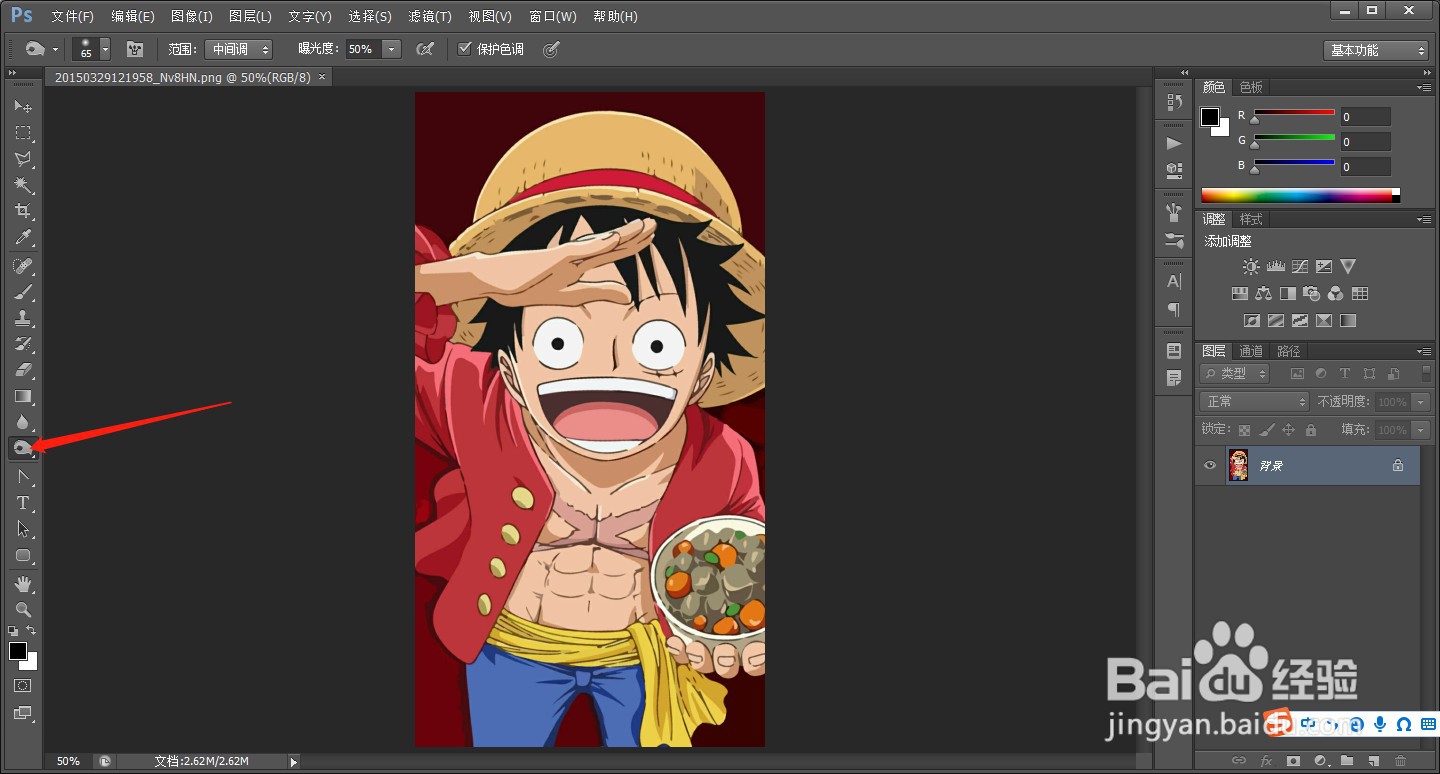Viewport: 1440px width, 774px height.
Task: Enable airbrush mode in options bar
Action: [x=425, y=49]
